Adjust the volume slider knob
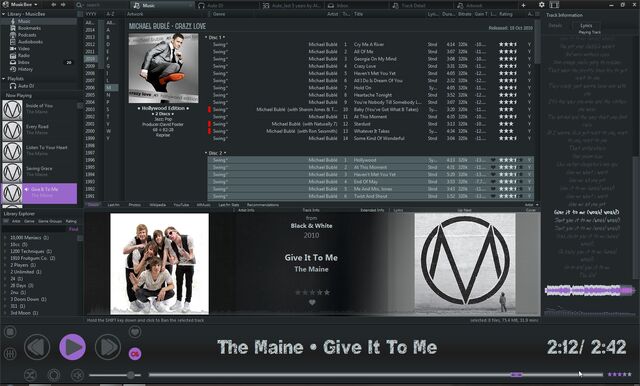Image resolution: width=640 pixels, height=386 pixels. click(131, 375)
